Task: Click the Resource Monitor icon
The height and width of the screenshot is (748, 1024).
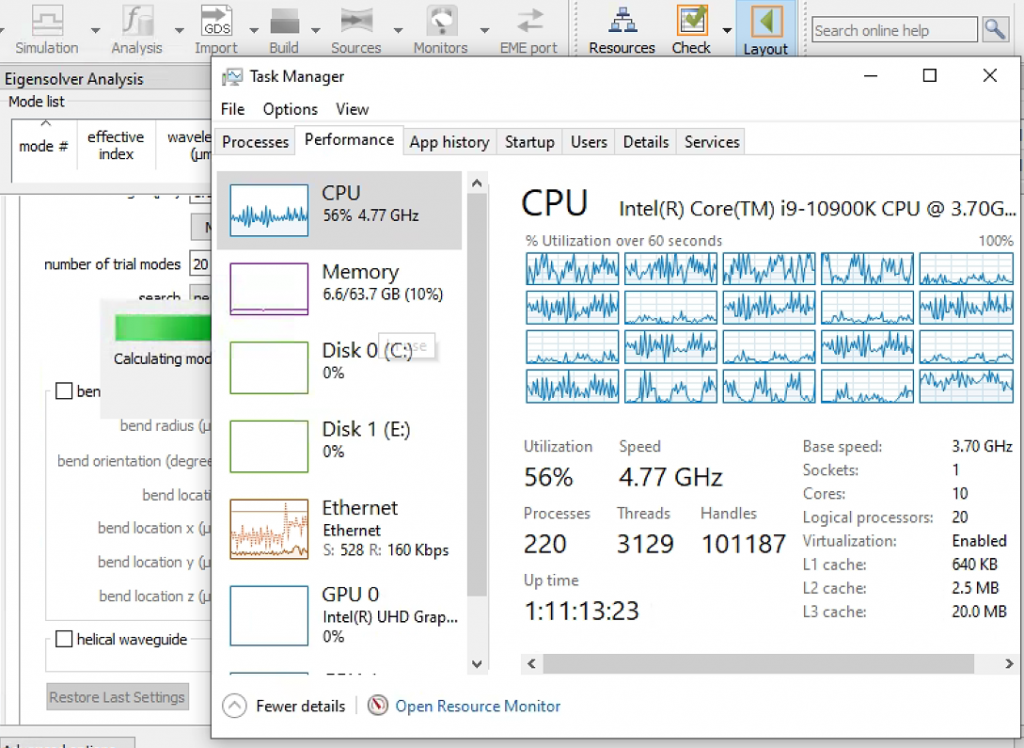Action: 378,706
